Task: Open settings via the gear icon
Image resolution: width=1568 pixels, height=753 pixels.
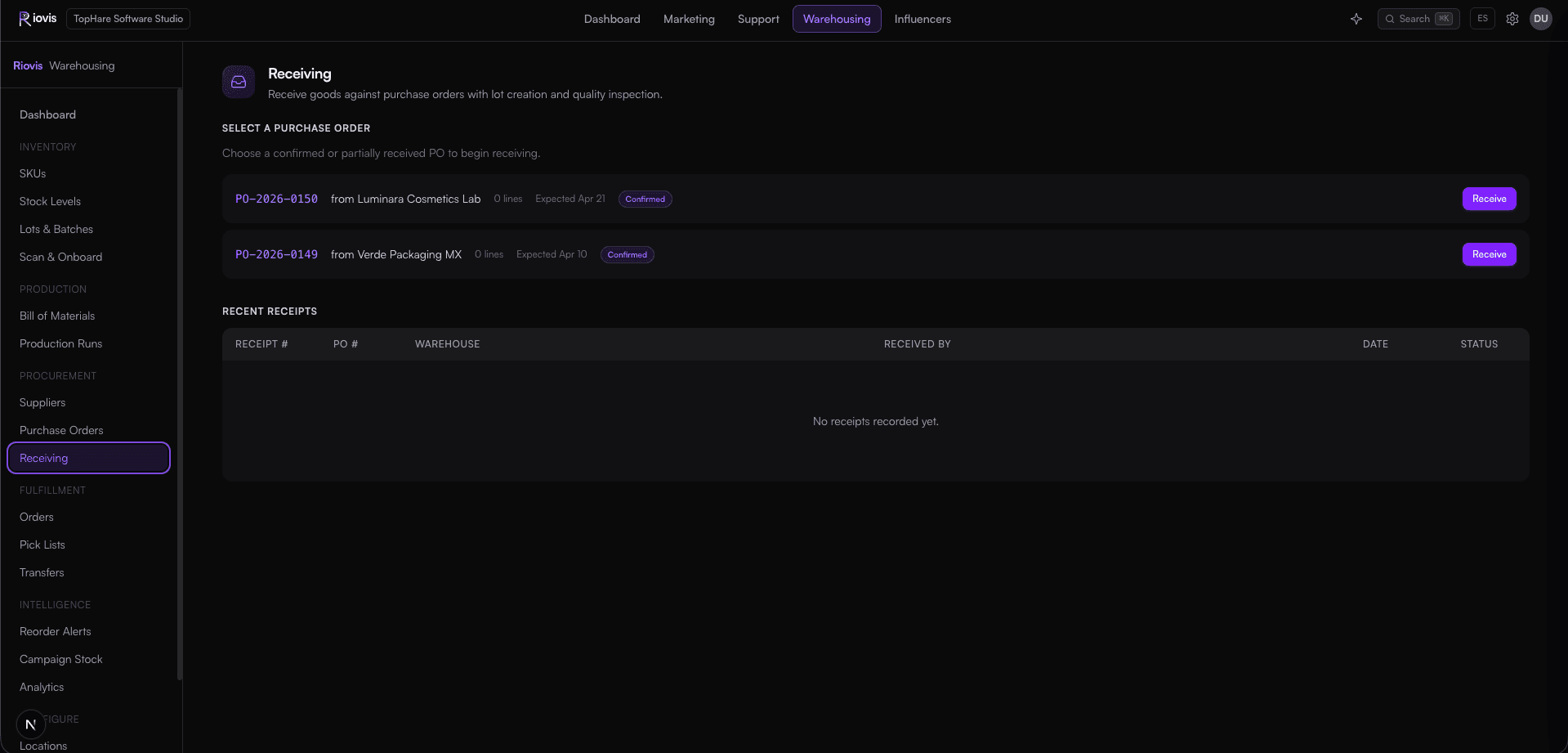Action: (1512, 19)
